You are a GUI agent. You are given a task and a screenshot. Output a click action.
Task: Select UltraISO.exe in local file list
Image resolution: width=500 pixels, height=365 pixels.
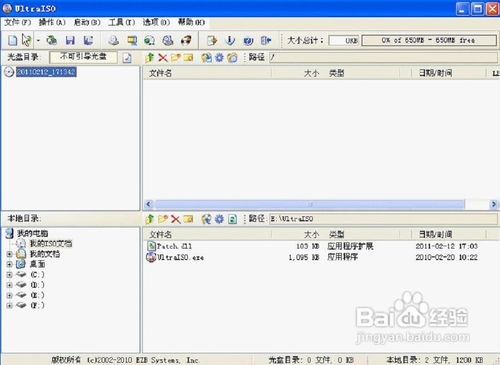point(180,257)
